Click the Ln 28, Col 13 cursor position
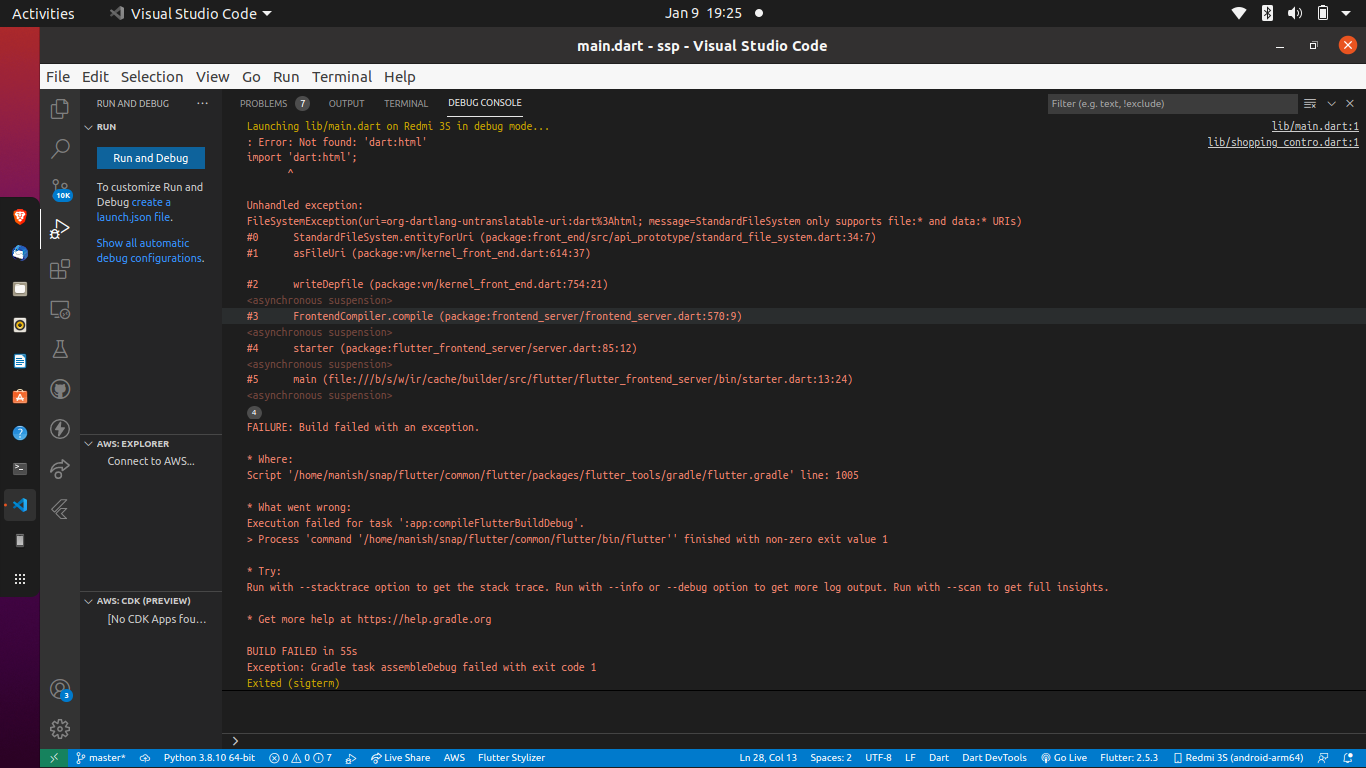The width and height of the screenshot is (1366, 768). pos(768,758)
